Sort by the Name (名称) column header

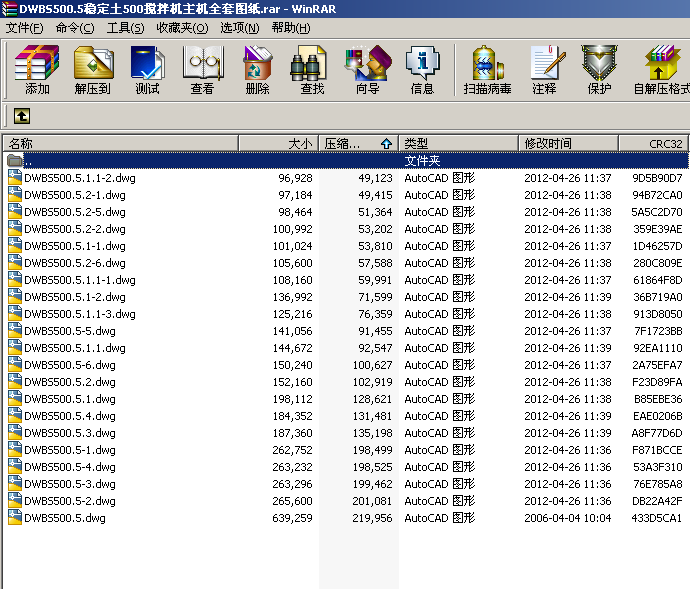click(121, 144)
